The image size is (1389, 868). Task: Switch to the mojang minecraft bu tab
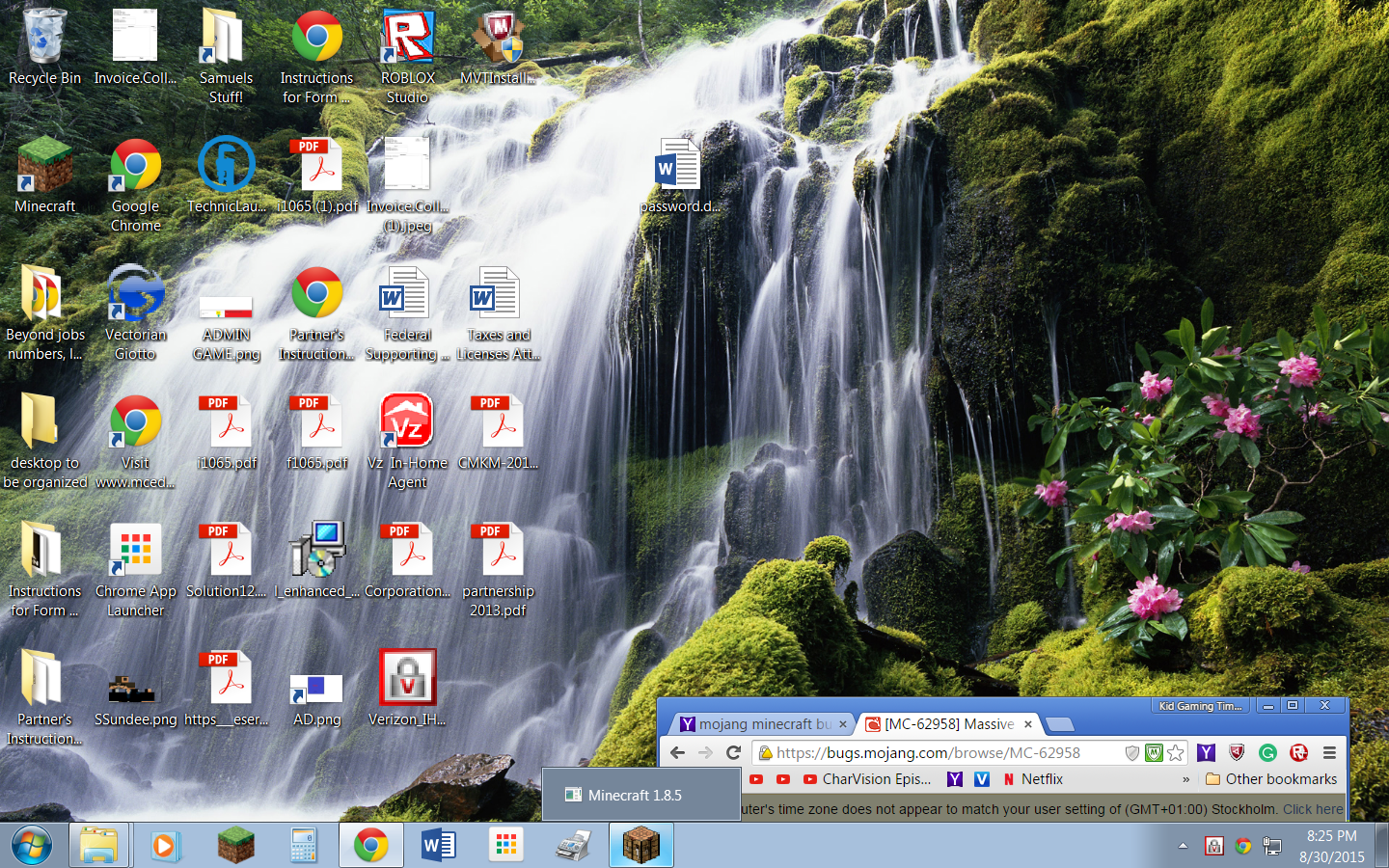[757, 724]
